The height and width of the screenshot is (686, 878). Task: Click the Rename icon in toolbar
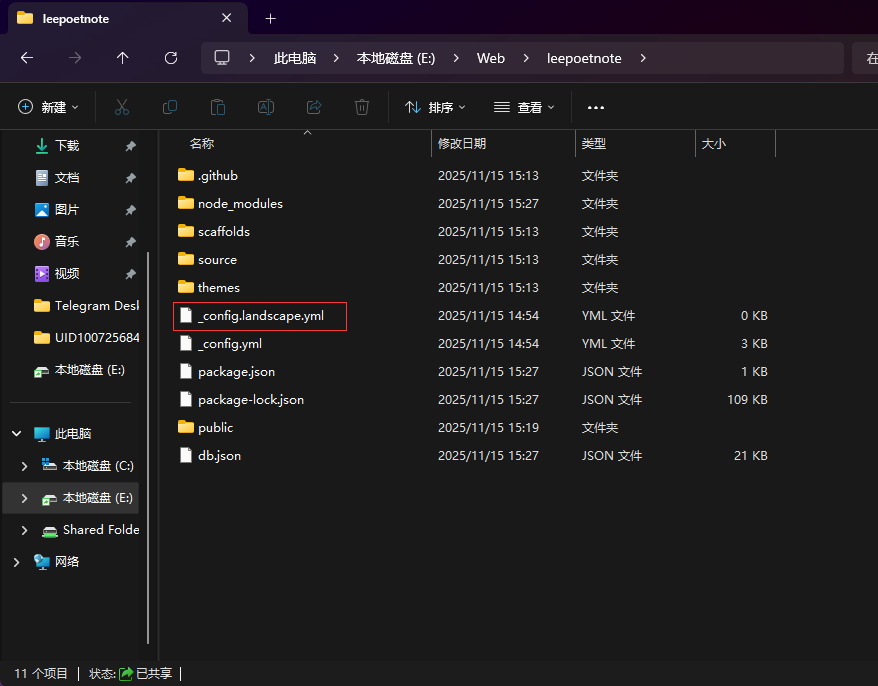(266, 107)
